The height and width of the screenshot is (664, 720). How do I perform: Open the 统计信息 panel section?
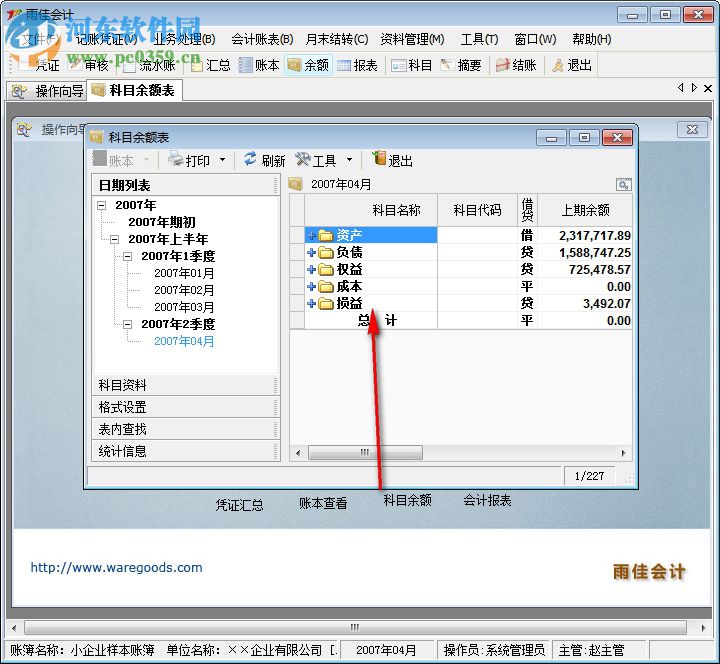(x=186, y=451)
